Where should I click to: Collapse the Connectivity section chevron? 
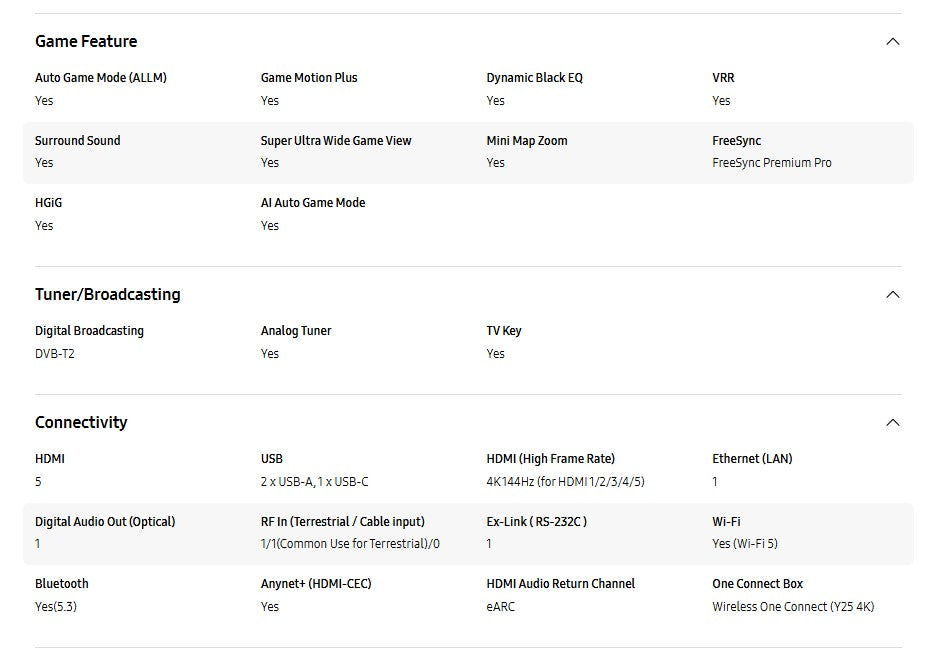pos(892,423)
